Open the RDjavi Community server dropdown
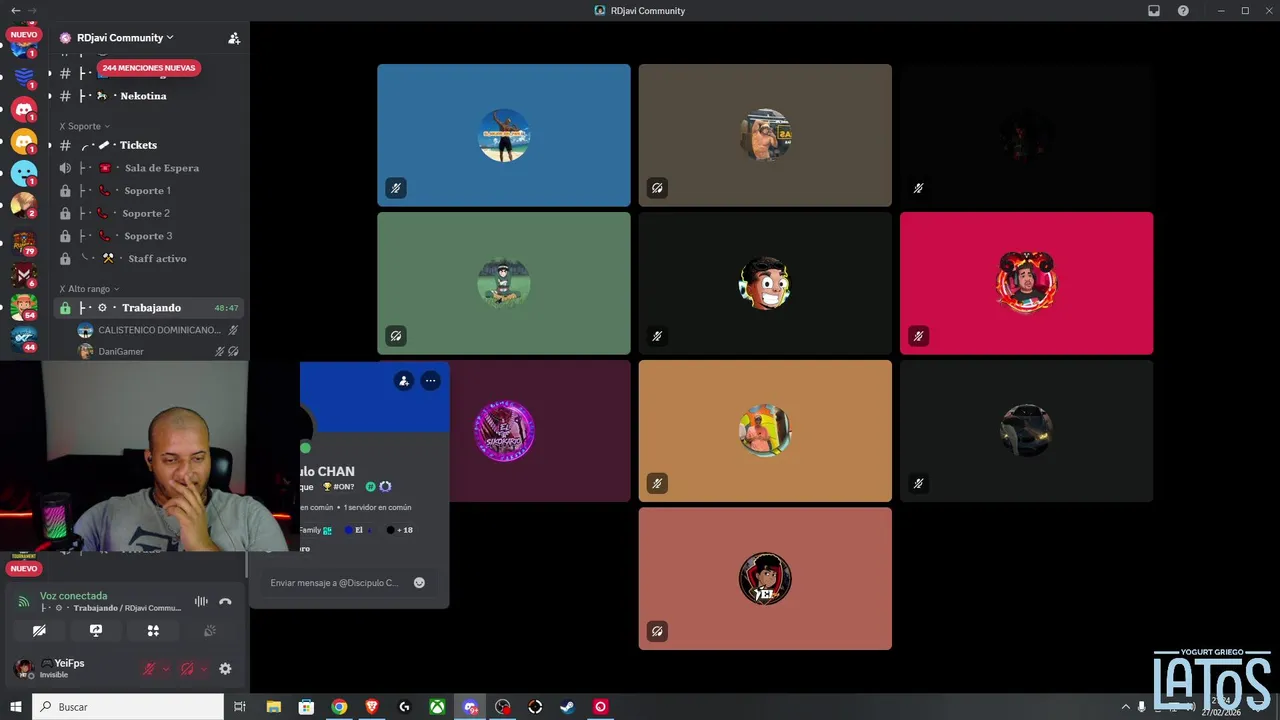The image size is (1280, 720). coord(124,38)
